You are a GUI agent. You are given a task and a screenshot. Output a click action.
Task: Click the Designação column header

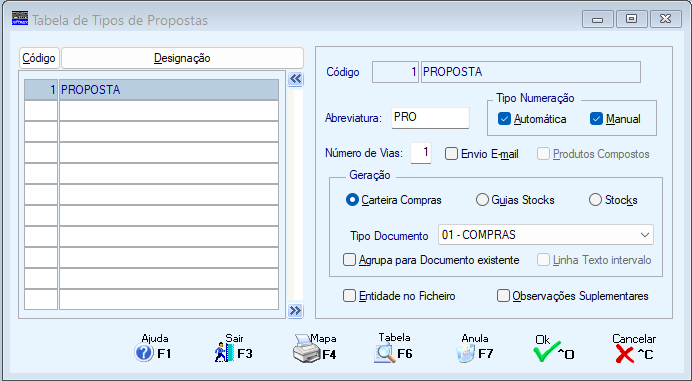click(x=182, y=58)
